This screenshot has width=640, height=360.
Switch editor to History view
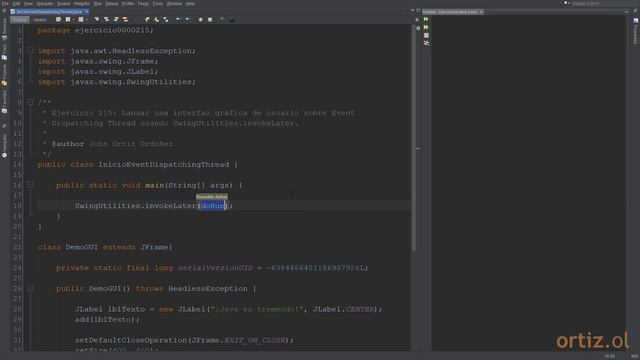40,20
